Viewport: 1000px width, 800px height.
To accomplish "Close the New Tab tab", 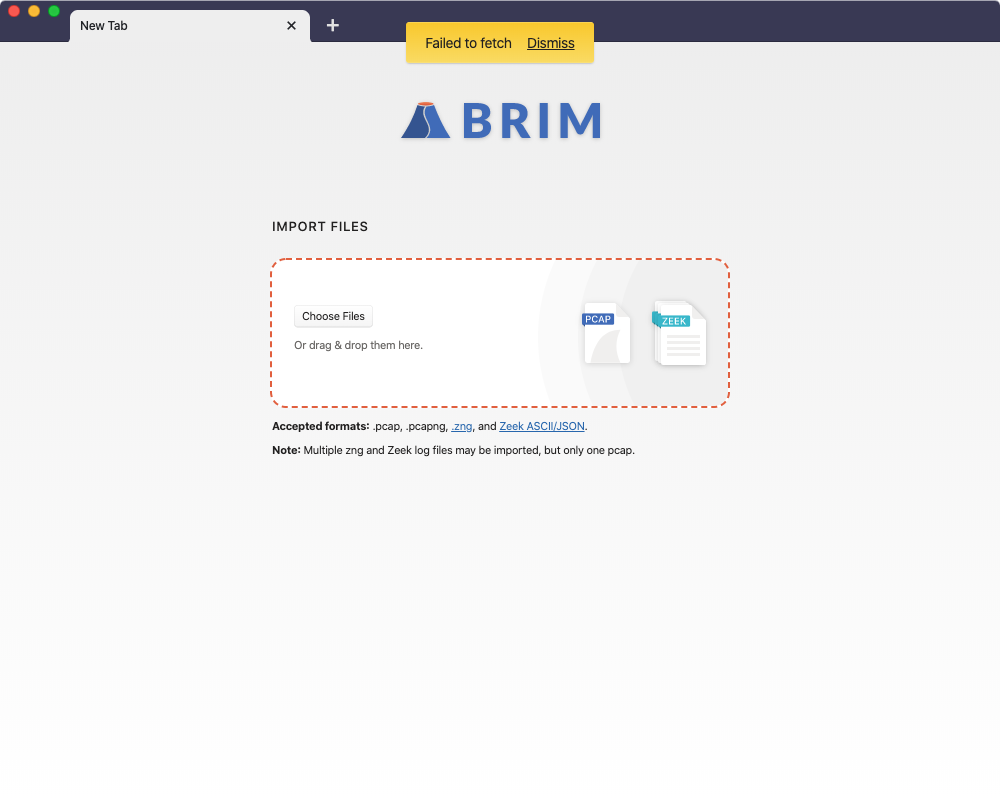I will (291, 25).
